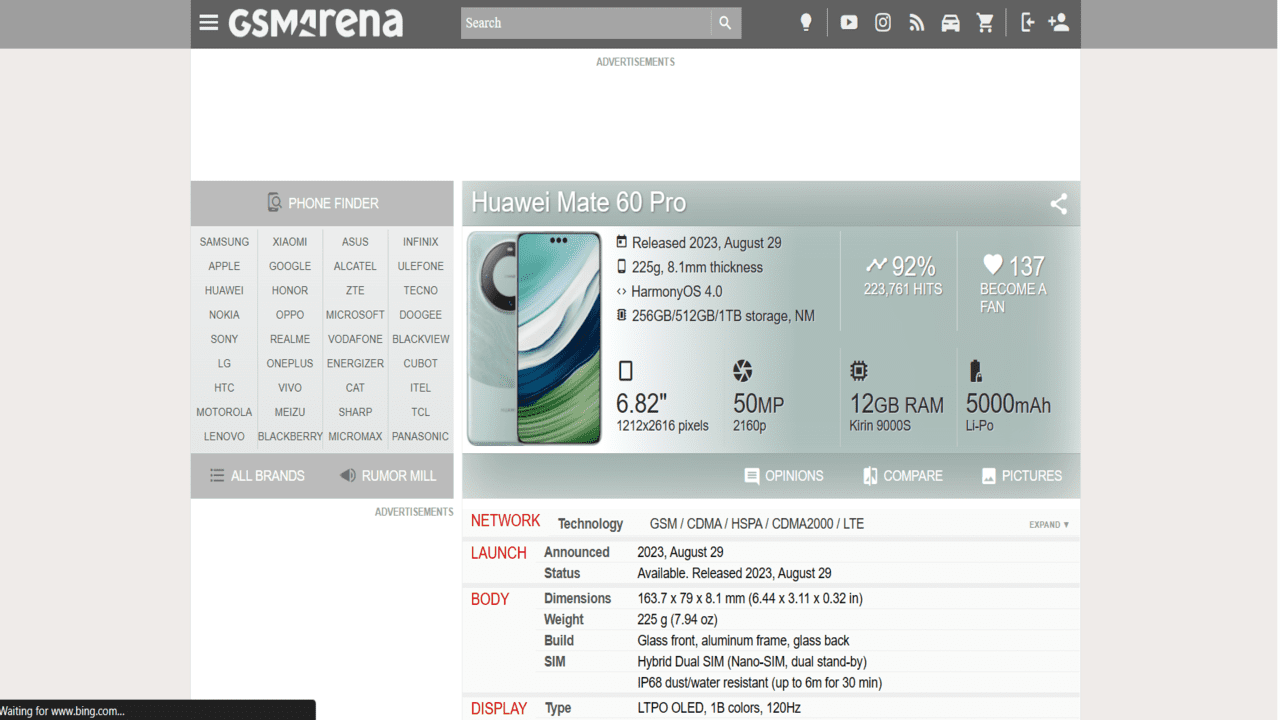1280x720 pixels.
Task: Click the camera shutter icon above 50MP
Action: pos(742,371)
